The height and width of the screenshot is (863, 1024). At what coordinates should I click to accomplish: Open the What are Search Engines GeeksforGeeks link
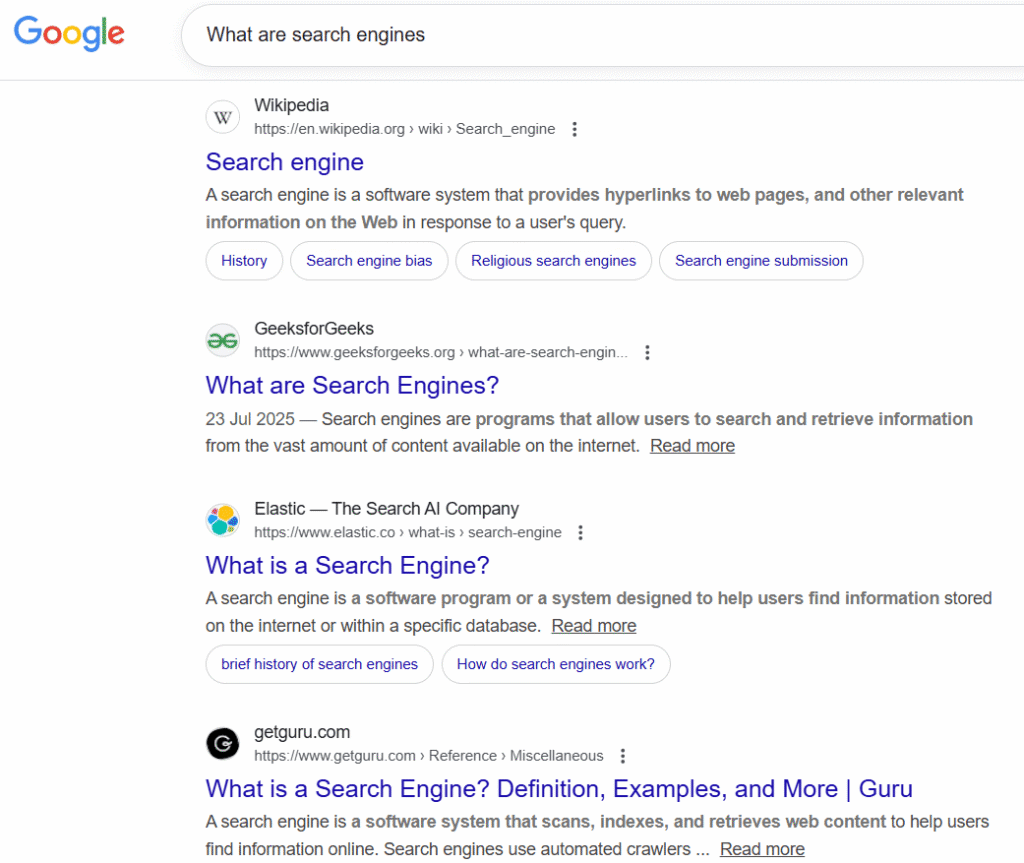coord(352,385)
